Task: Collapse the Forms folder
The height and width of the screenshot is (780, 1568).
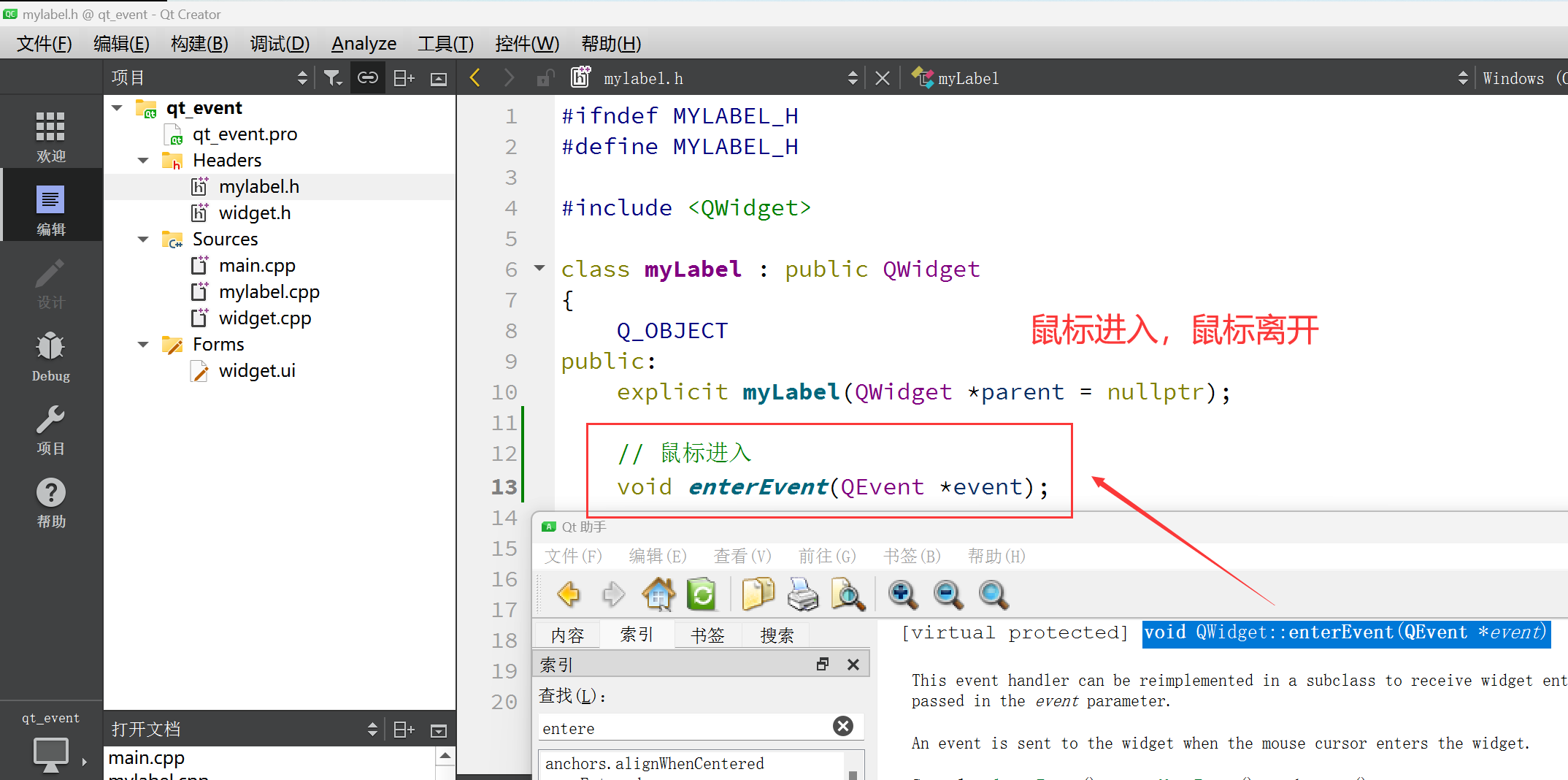Action: (143, 345)
